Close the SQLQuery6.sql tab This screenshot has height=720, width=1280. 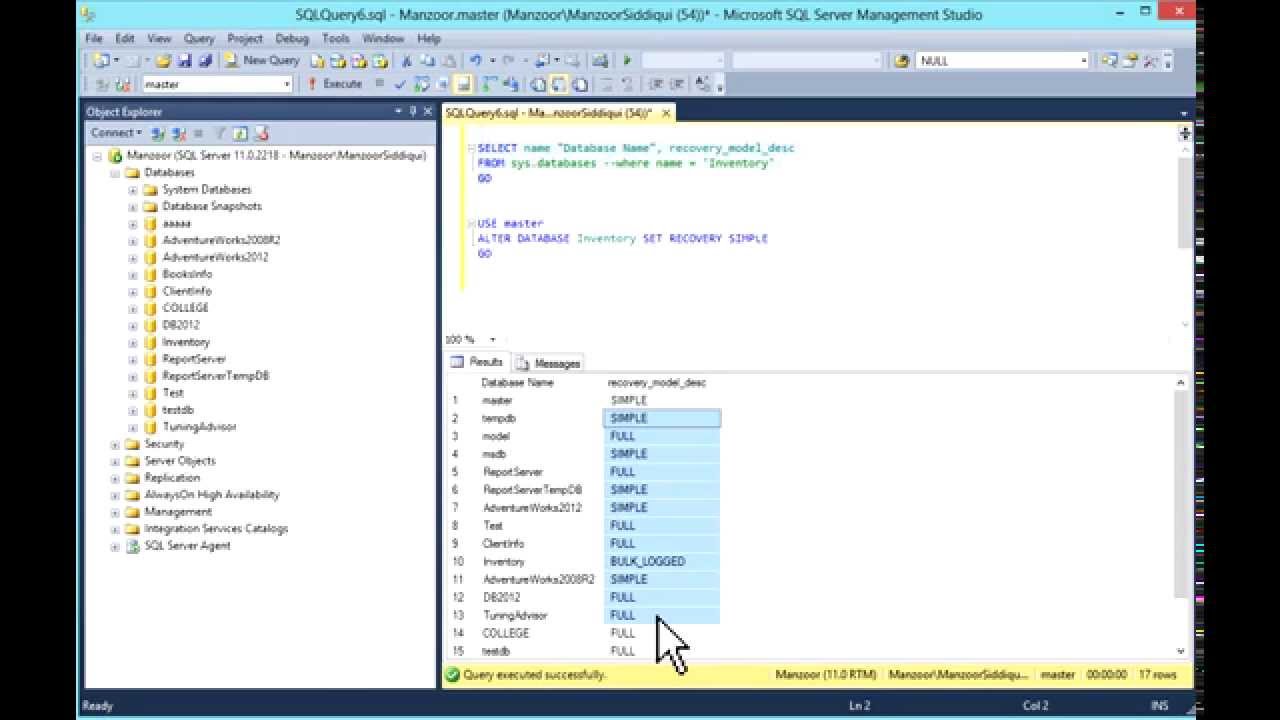pyautogui.click(x=667, y=113)
